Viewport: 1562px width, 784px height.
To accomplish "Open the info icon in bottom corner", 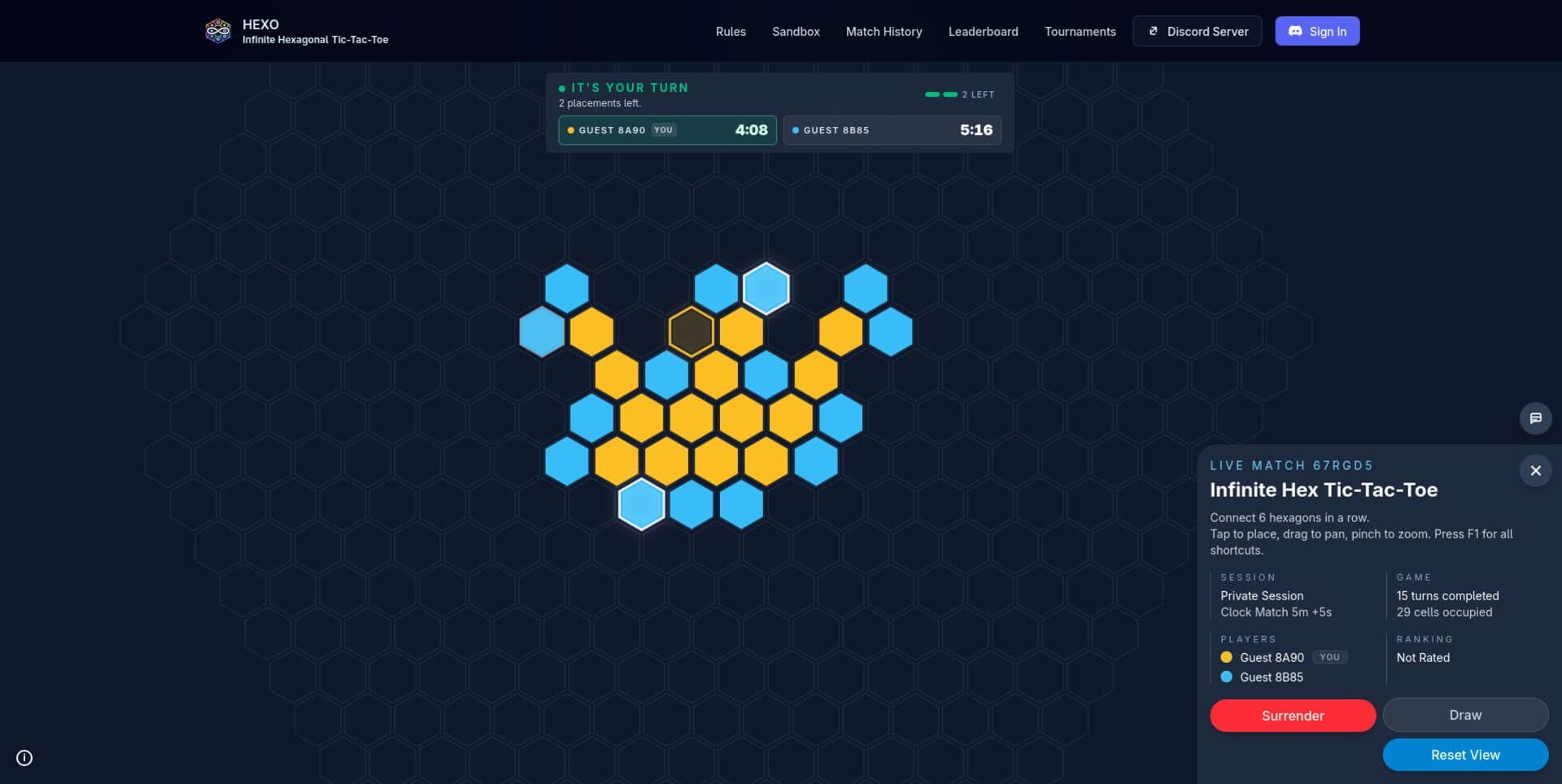I will [24, 758].
